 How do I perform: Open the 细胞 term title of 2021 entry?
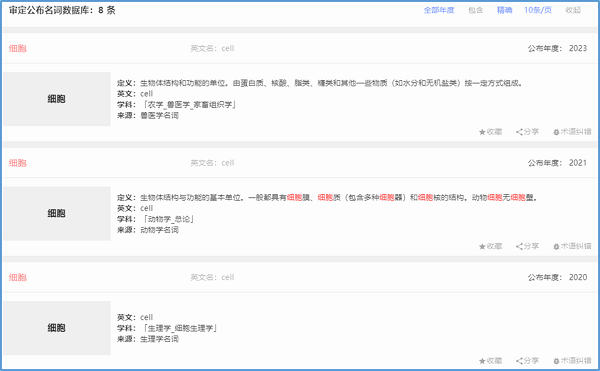(x=18, y=163)
